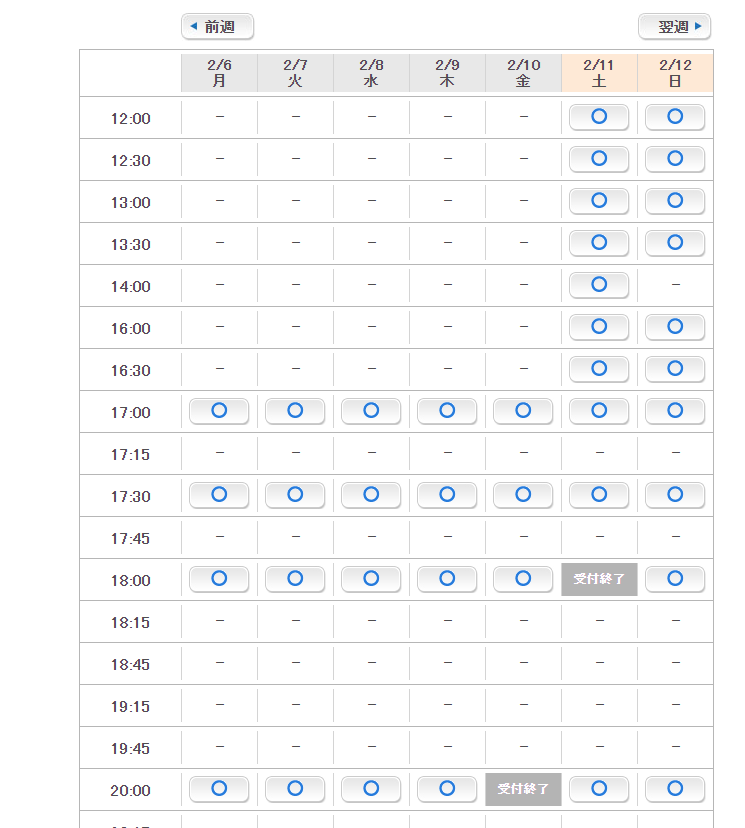Viewport: 745px width, 828px height.
Task: Click the 2/10 金 column header
Action: pyautogui.click(x=523, y=73)
